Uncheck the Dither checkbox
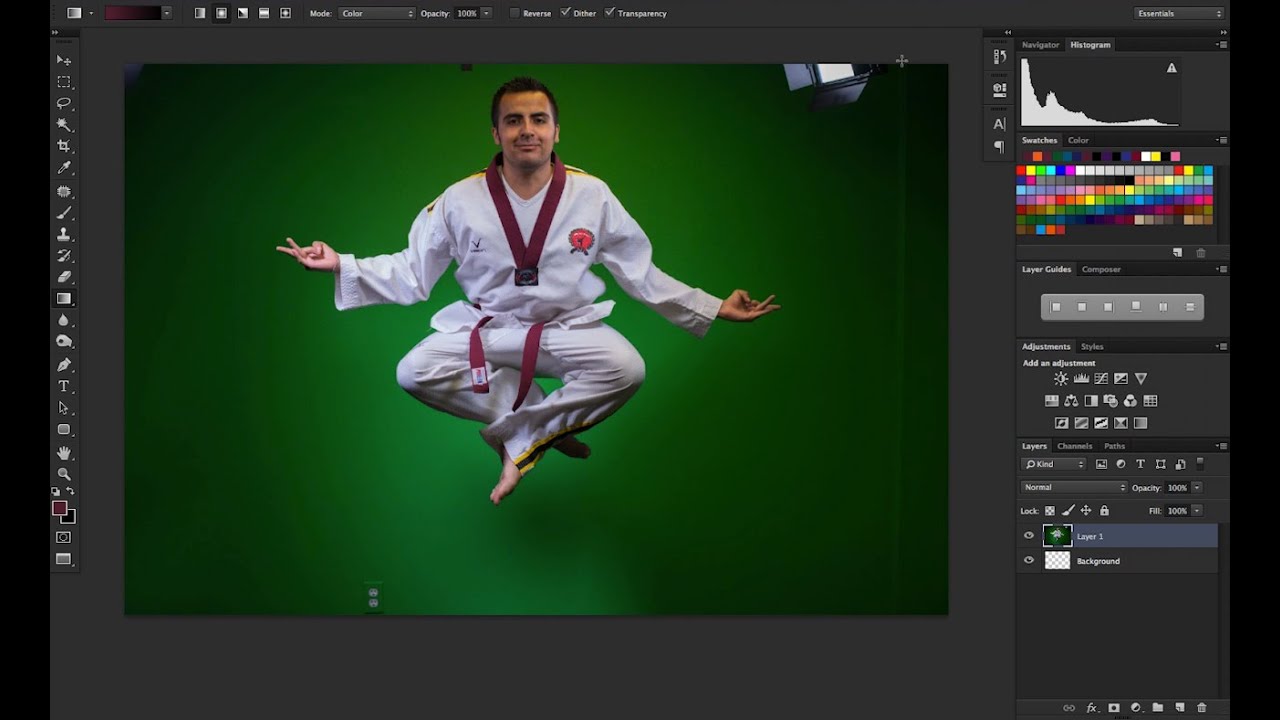Screen dimensions: 1280x720 tap(565, 13)
